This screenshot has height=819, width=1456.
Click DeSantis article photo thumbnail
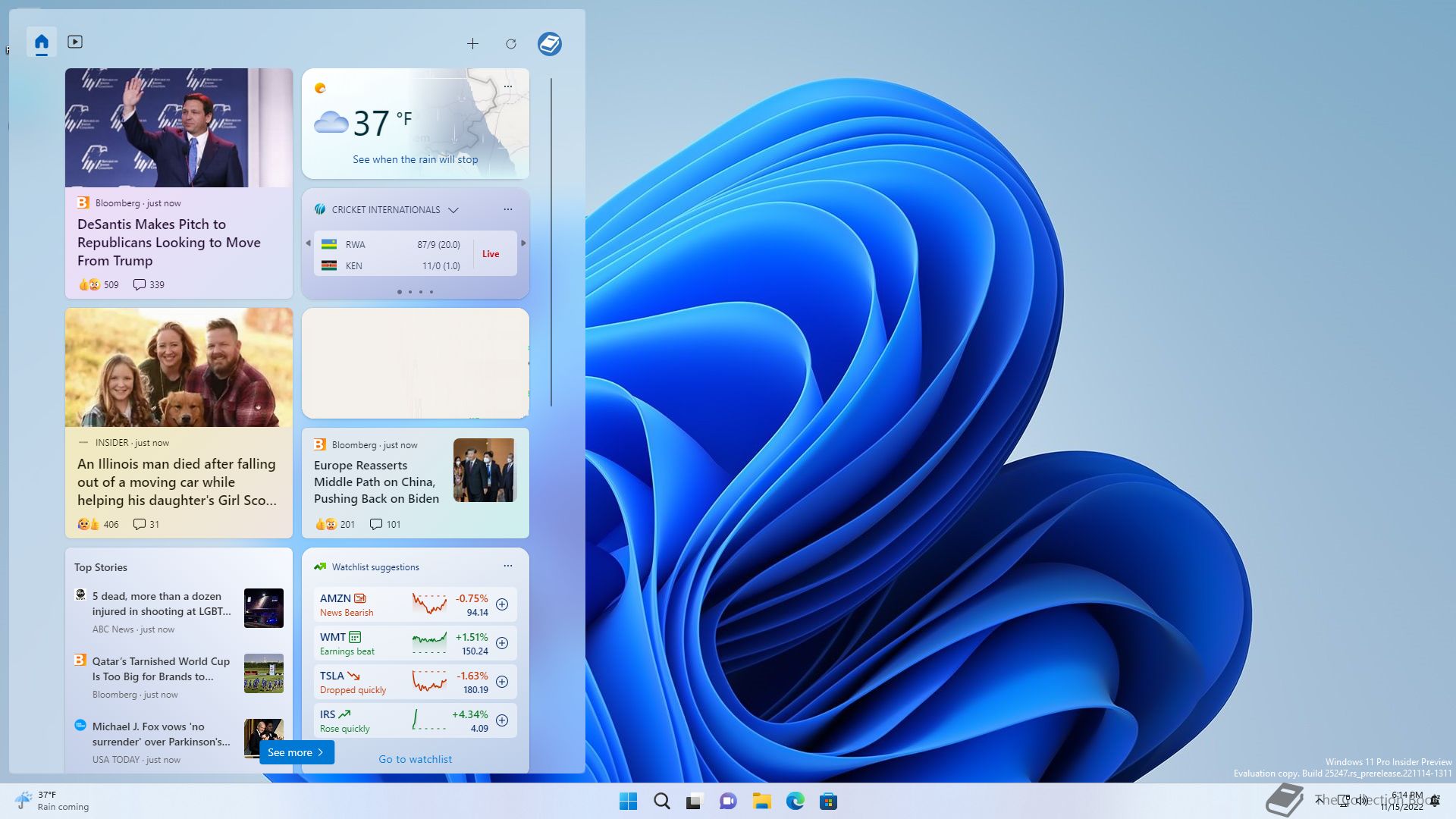(x=179, y=127)
